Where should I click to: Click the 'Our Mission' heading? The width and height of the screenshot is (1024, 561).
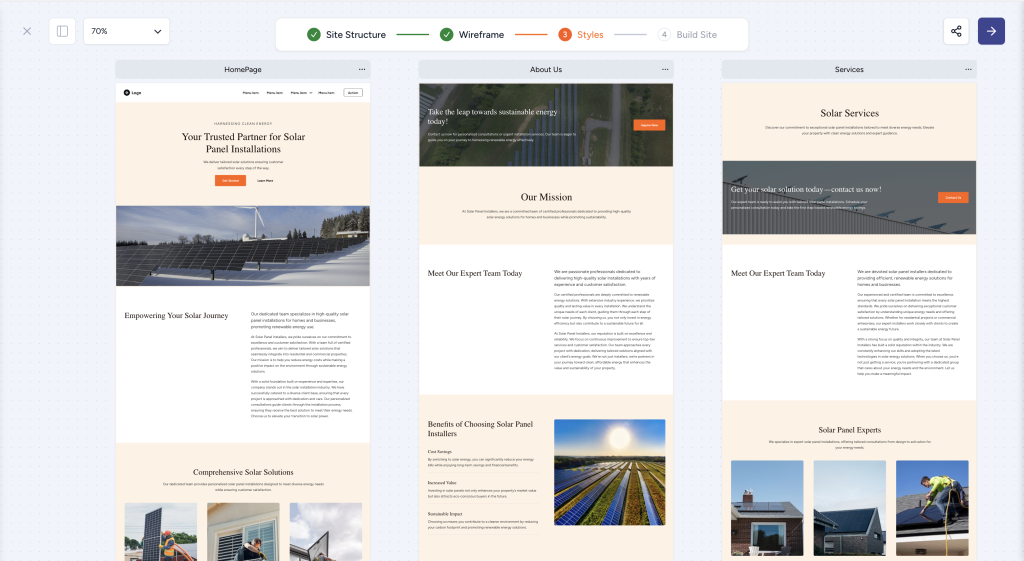(x=547, y=197)
